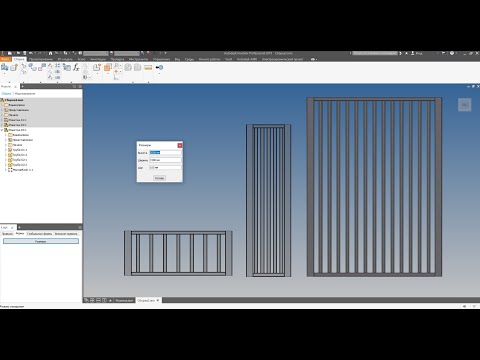Screen dimensions: 480x360
Task: Click the UCS icon below Point
Action: point(116,77)
